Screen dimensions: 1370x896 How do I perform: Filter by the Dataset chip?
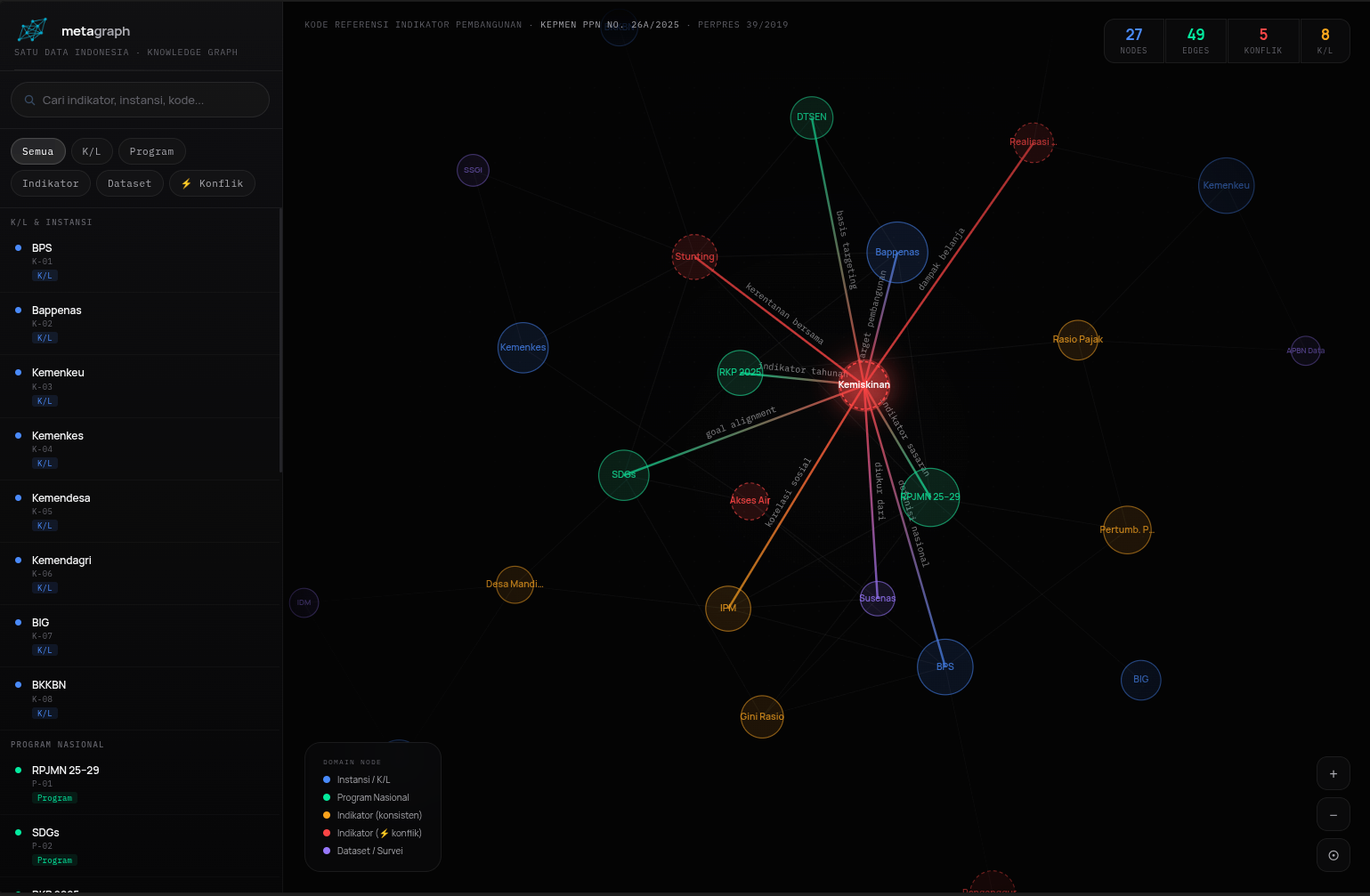coord(130,183)
